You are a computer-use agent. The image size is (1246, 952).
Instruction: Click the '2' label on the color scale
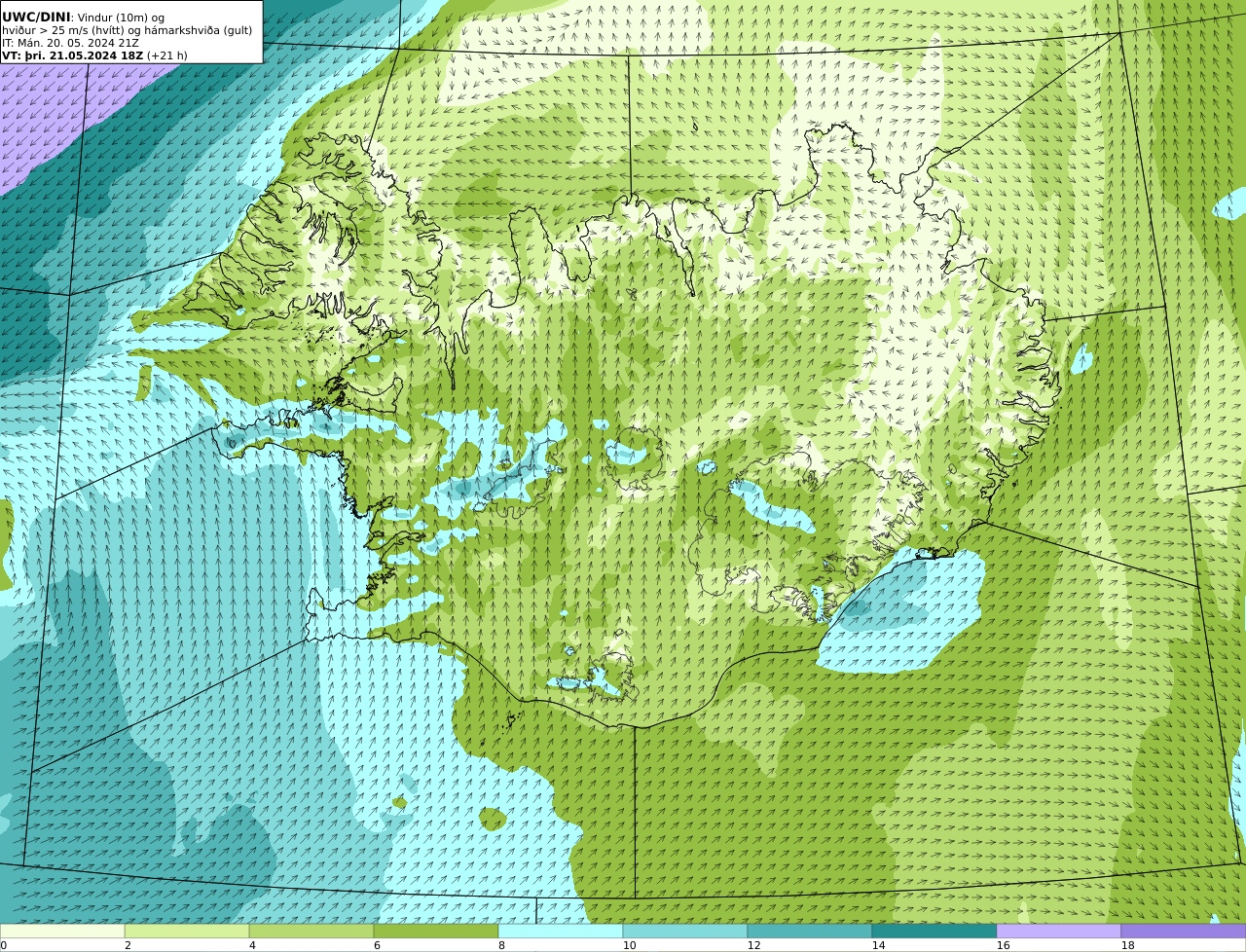pyautogui.click(x=128, y=945)
